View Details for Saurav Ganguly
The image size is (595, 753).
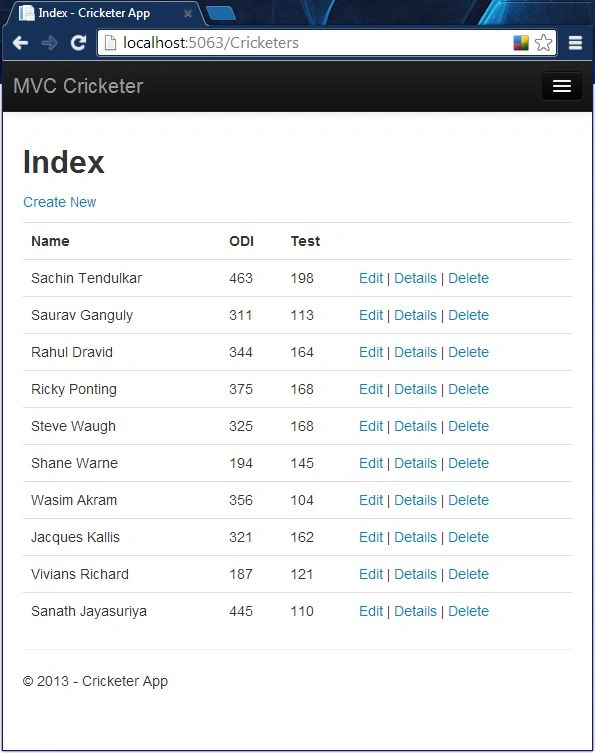(415, 315)
